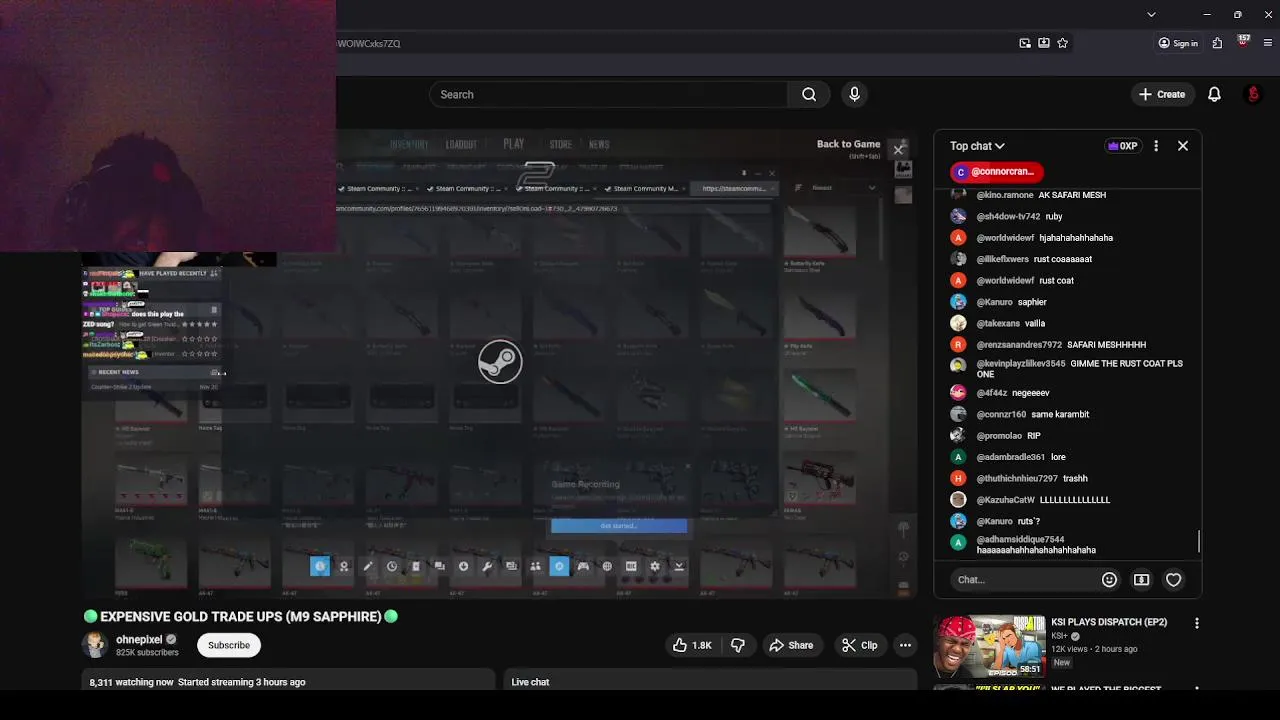Select the STORE tab in the game menu

[x=560, y=145]
